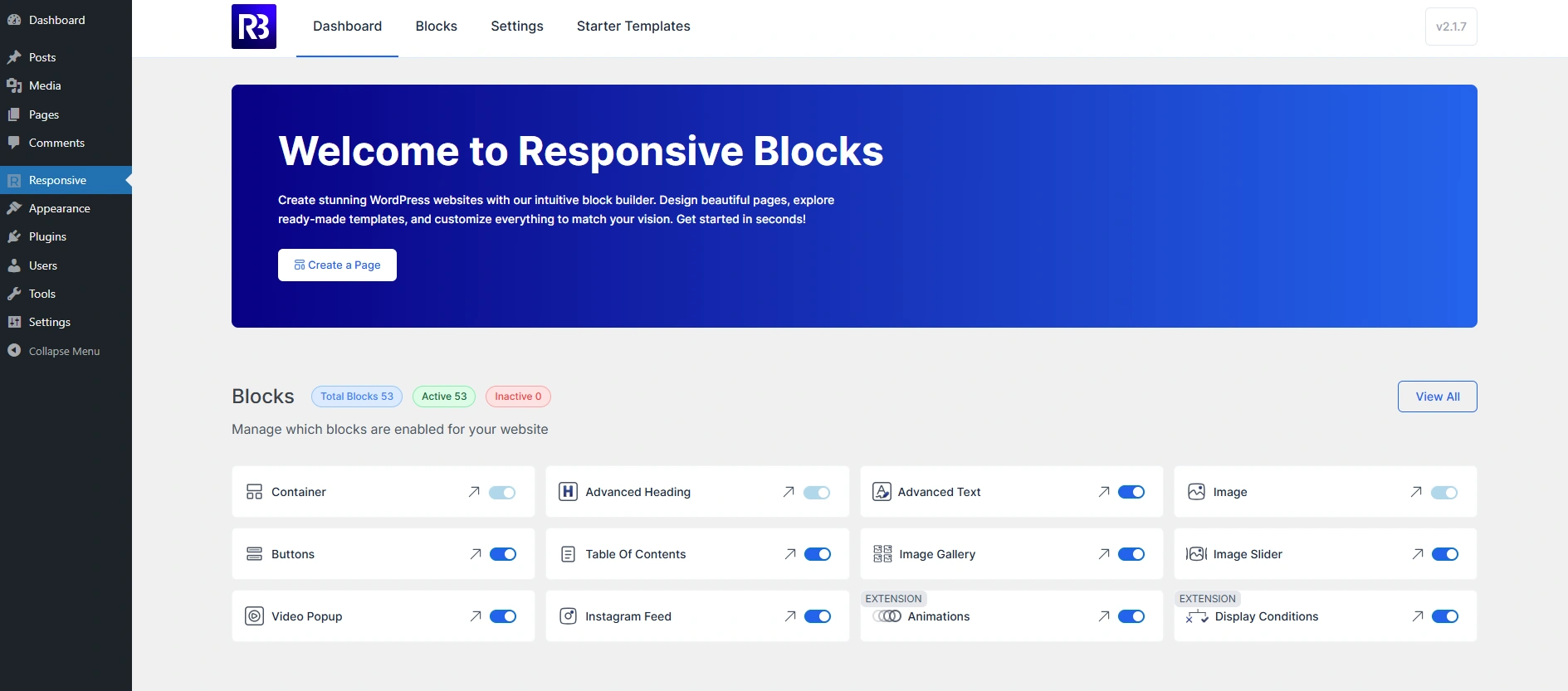Screen dimensions: 1568x691
Task: Open Posts in the WordPress sidebar
Action: [x=66, y=57]
